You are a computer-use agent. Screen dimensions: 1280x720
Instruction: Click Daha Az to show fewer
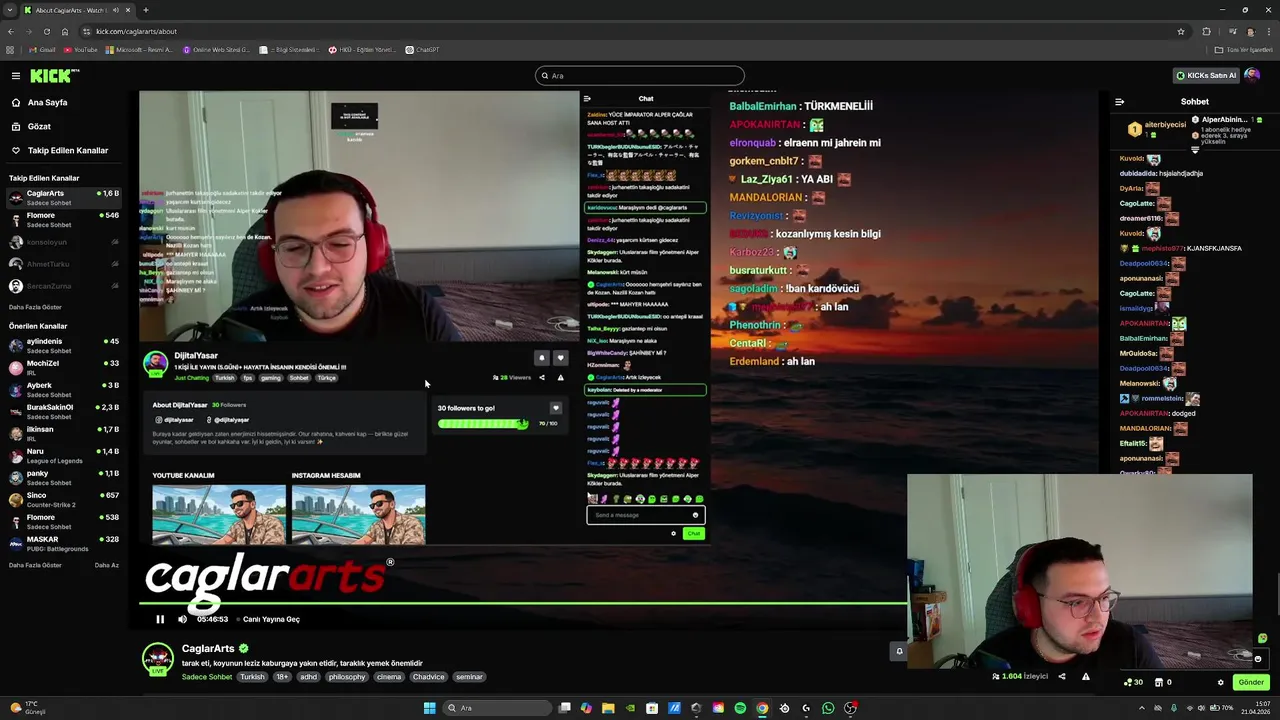click(x=107, y=565)
